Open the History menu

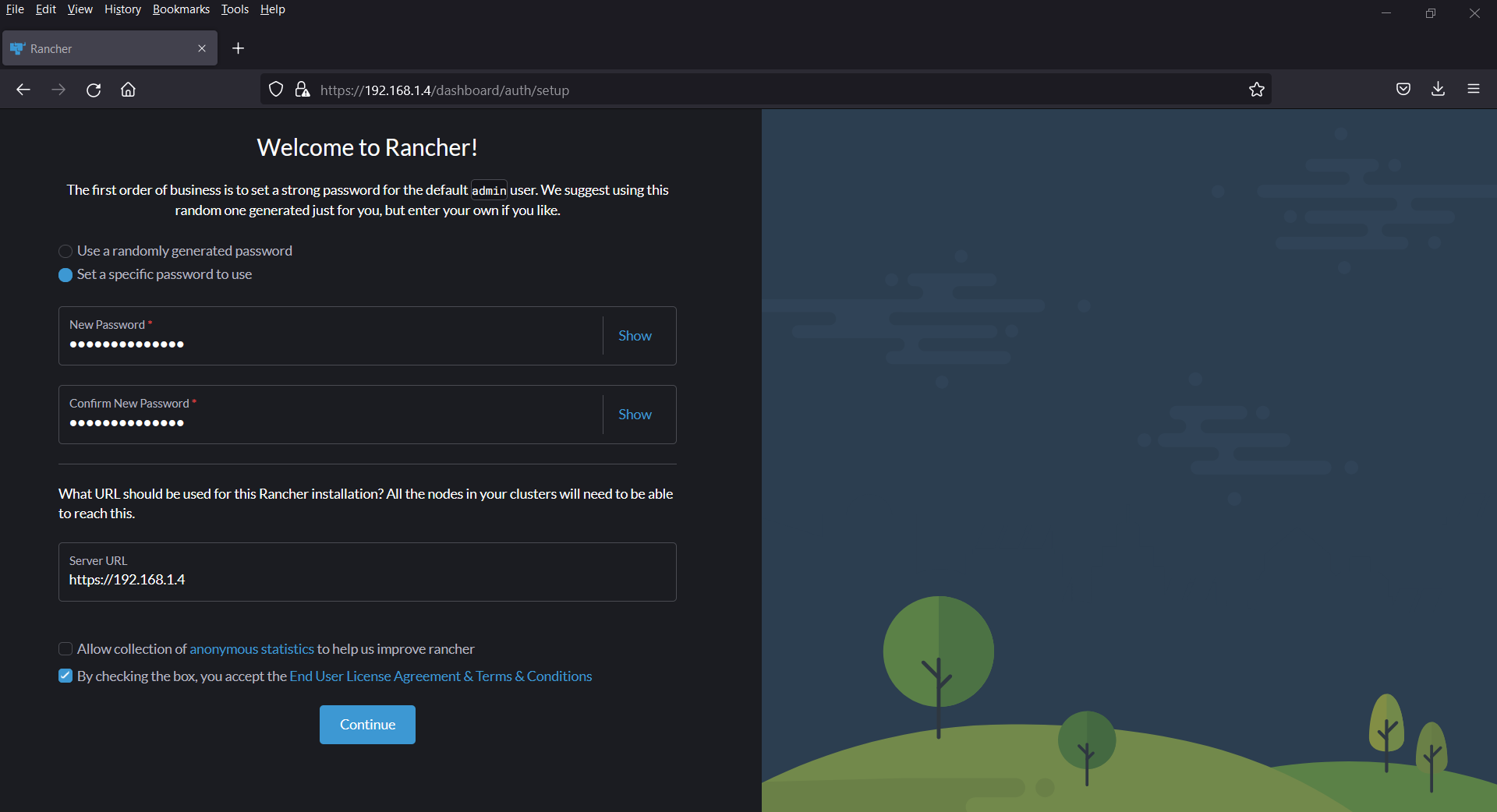(122, 9)
